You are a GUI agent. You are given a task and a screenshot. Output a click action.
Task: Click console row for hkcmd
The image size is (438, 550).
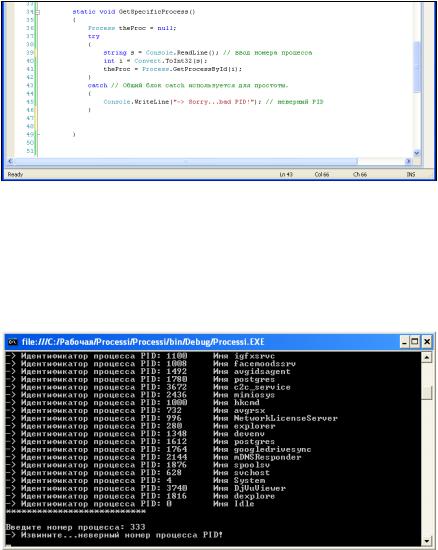(x=133, y=403)
